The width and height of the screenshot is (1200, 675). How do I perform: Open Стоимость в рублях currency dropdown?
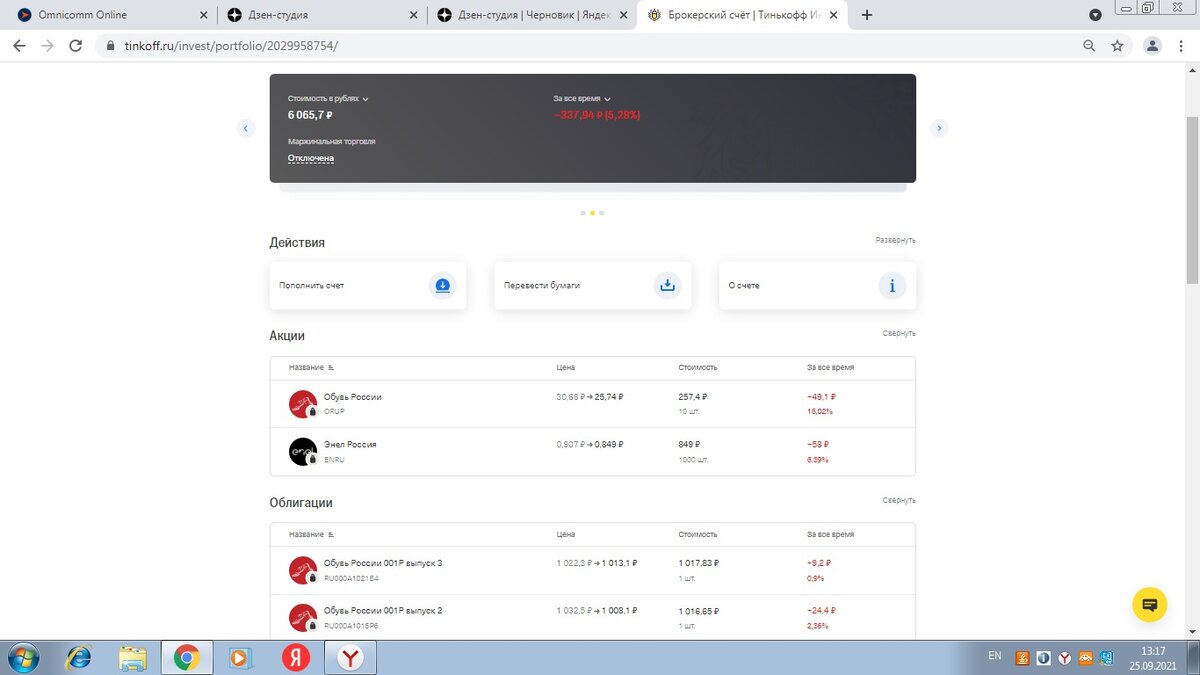(328, 99)
